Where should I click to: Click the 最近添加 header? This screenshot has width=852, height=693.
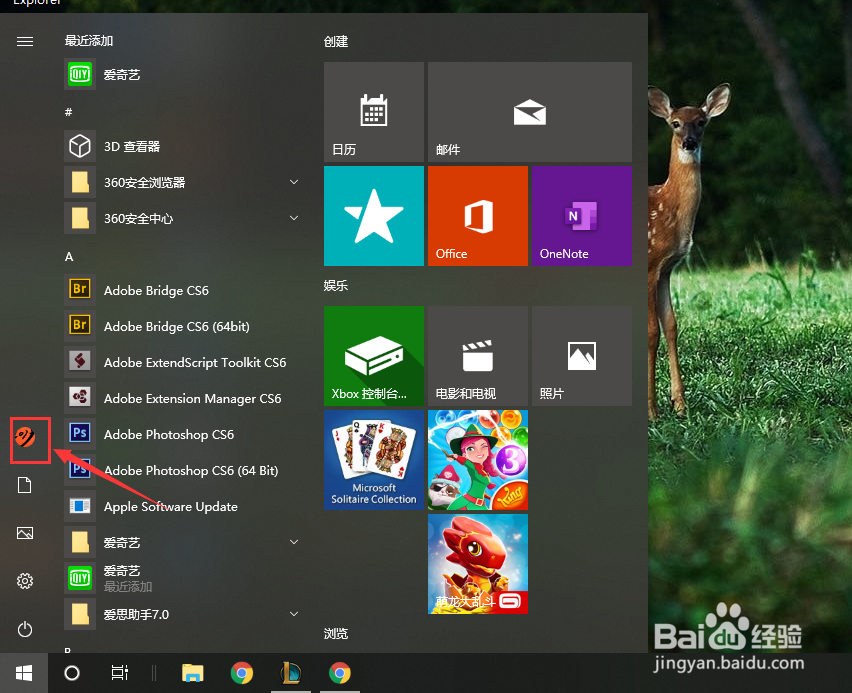[x=89, y=41]
